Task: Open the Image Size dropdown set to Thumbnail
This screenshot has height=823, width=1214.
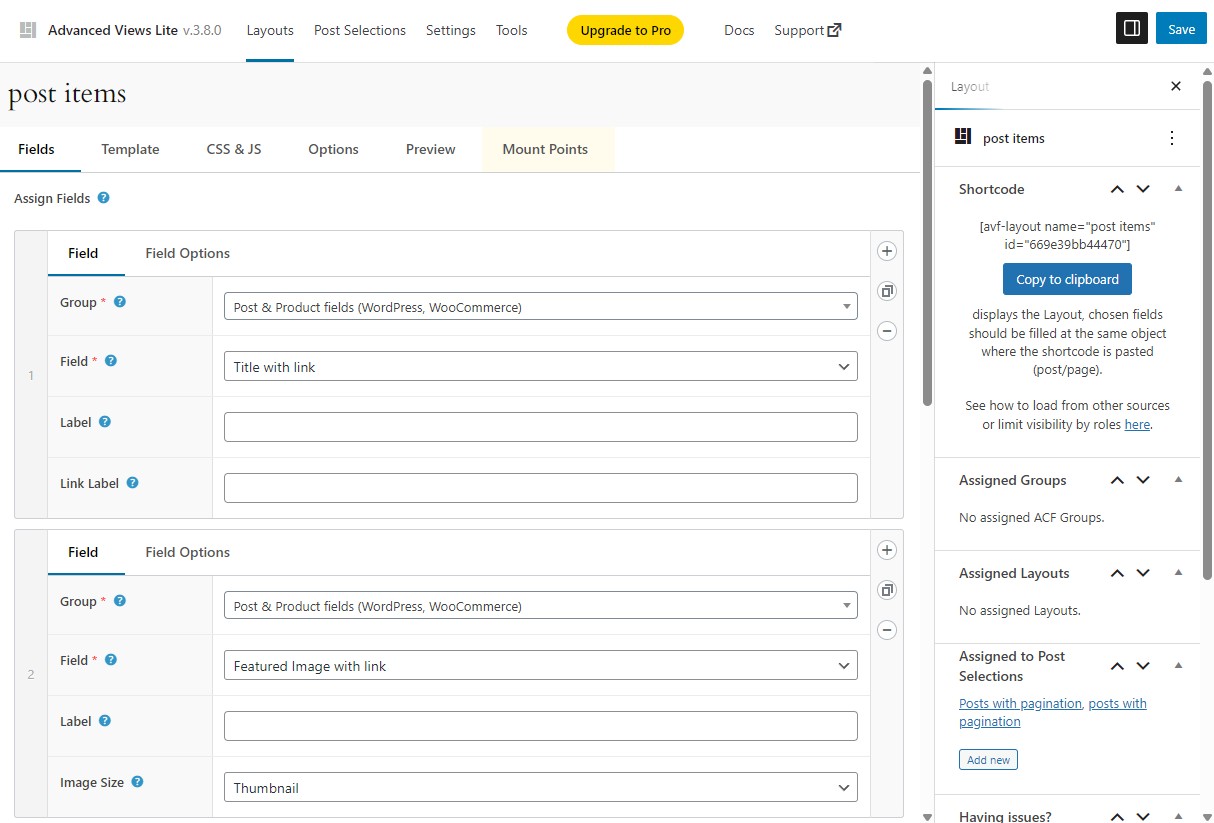Action: [540, 787]
